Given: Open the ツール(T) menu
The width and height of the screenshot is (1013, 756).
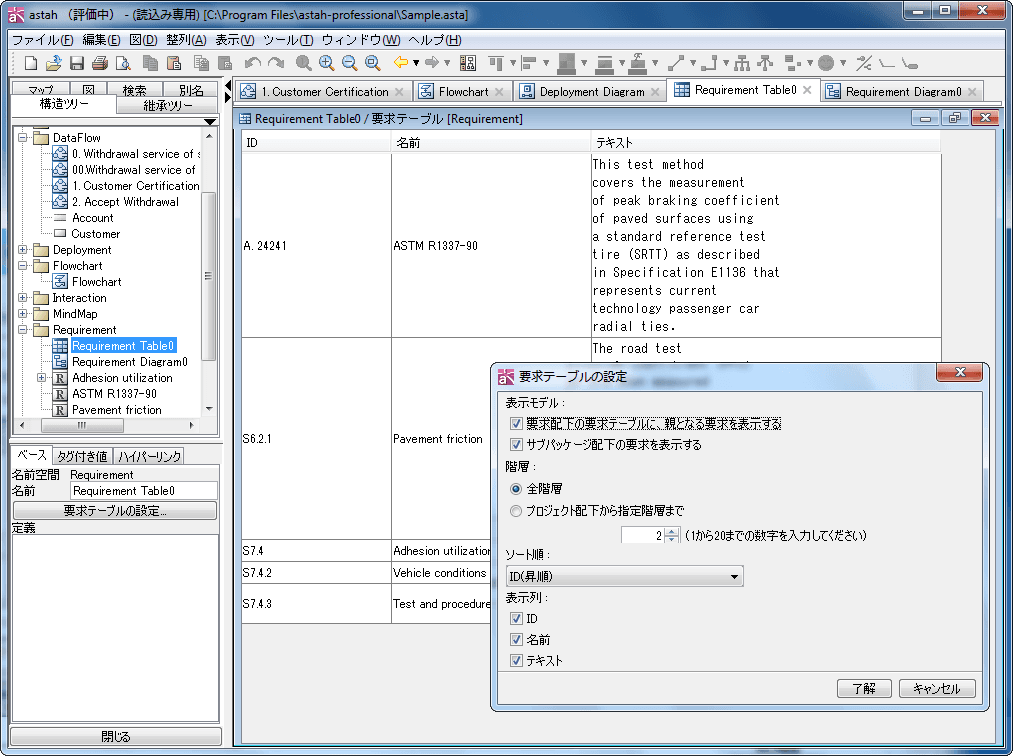Looking at the screenshot, I should (288, 40).
